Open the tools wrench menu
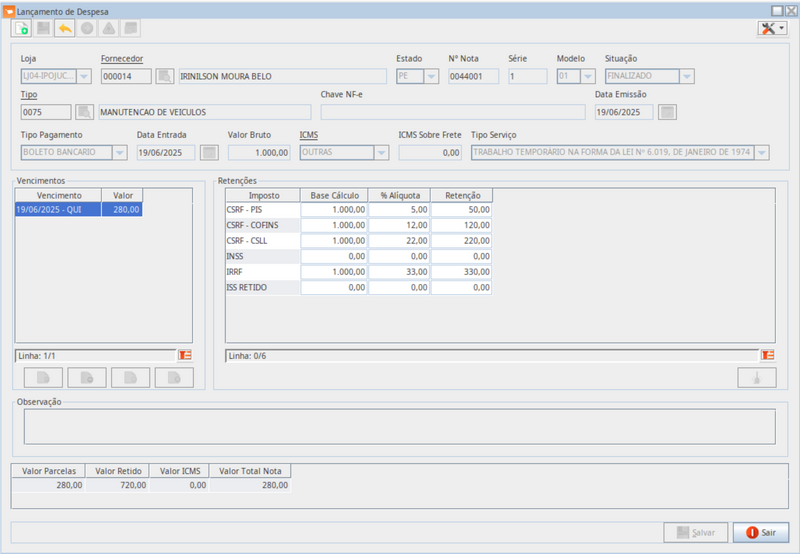Viewport: 800px width, 554px height. pyautogui.click(x=772, y=28)
